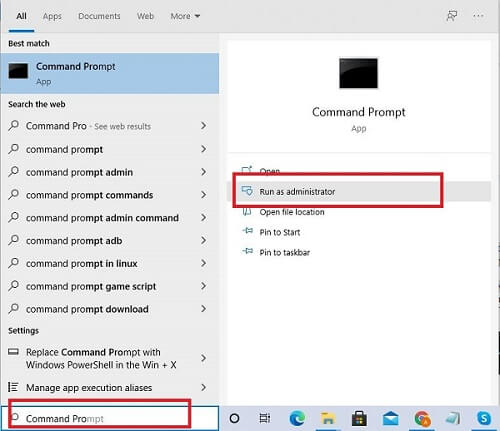Image resolution: width=500 pixels, height=431 pixels.
Task: Open File Explorer from the taskbar
Action: click(328, 418)
